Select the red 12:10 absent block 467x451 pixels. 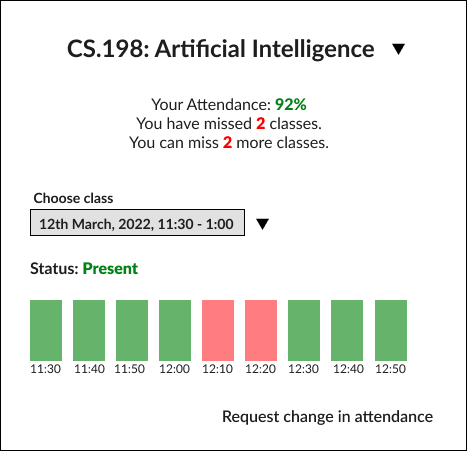point(218,330)
